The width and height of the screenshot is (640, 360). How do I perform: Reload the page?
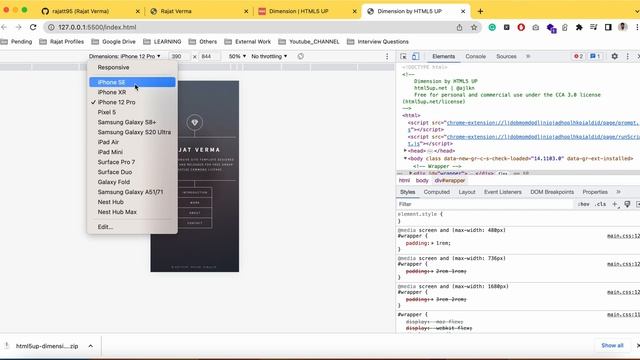[x=33, y=27]
